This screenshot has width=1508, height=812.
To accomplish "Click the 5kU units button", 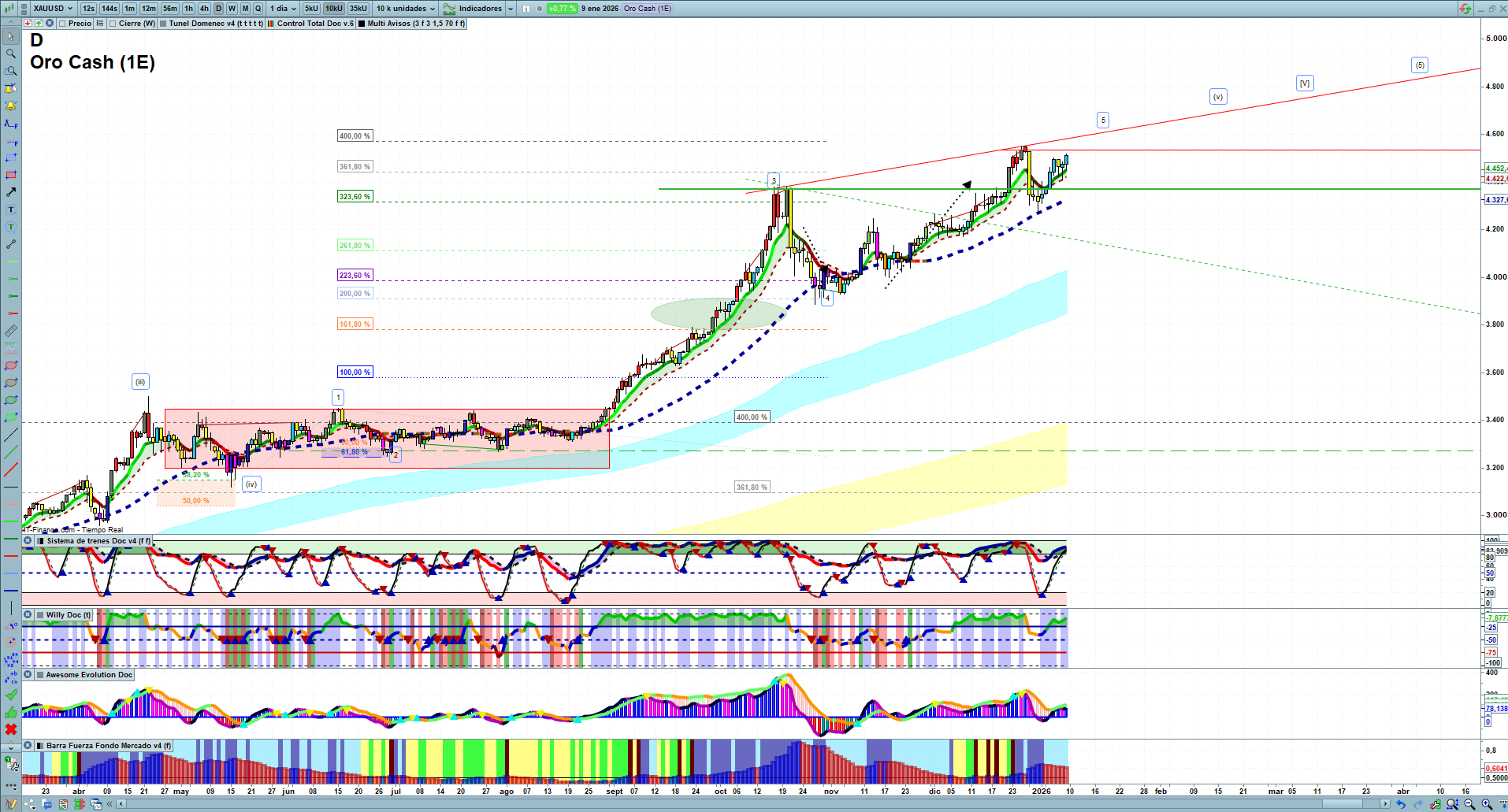I will pyautogui.click(x=311, y=9).
